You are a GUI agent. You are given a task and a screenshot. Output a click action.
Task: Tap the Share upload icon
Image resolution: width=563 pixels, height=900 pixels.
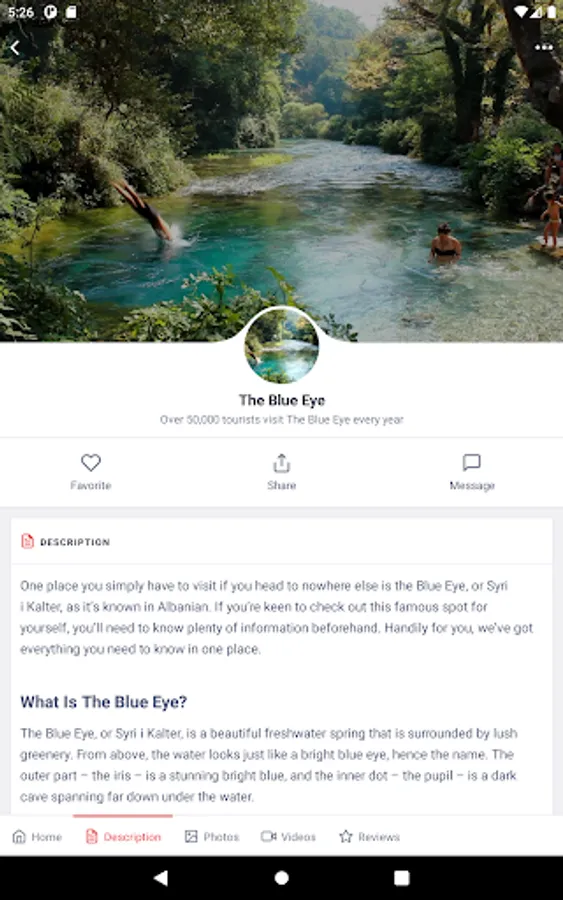pos(281,463)
